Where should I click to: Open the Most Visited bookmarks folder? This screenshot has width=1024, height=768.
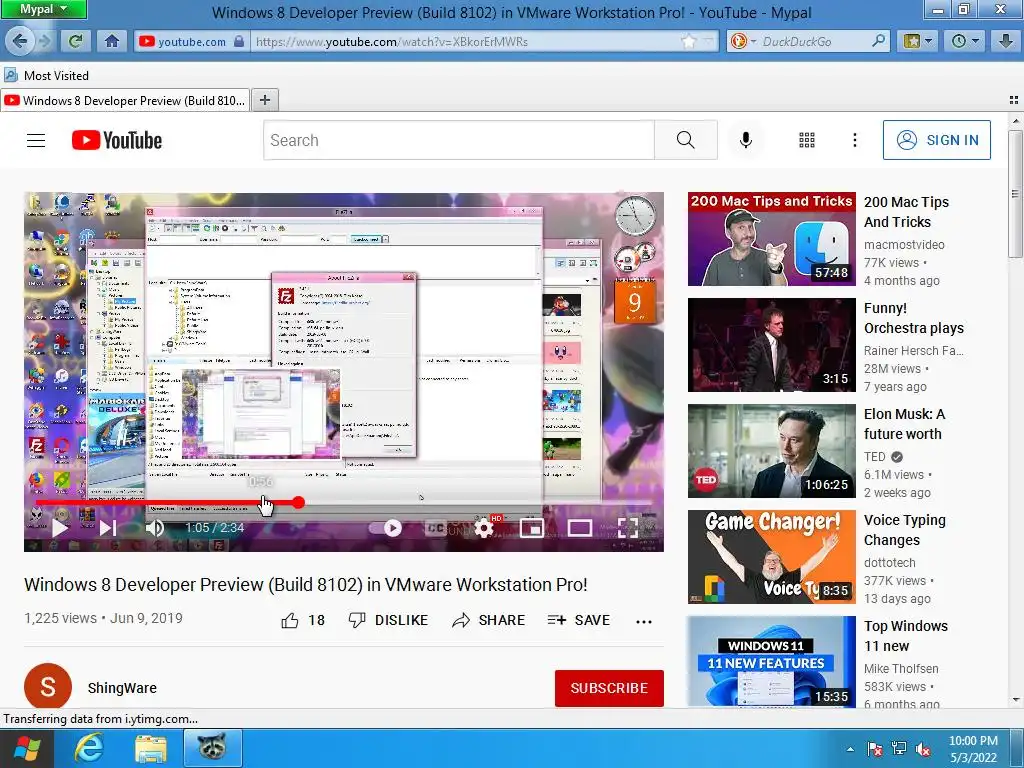pyautogui.click(x=46, y=76)
